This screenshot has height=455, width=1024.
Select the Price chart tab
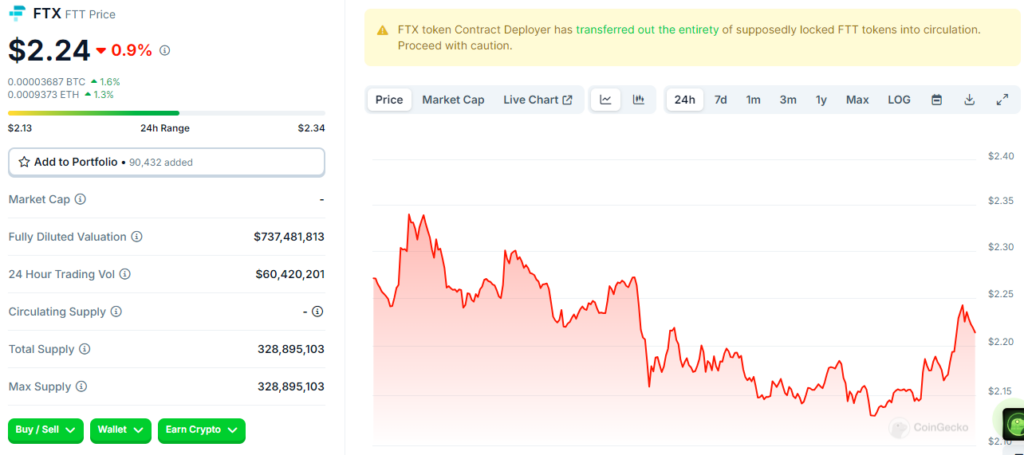point(389,100)
